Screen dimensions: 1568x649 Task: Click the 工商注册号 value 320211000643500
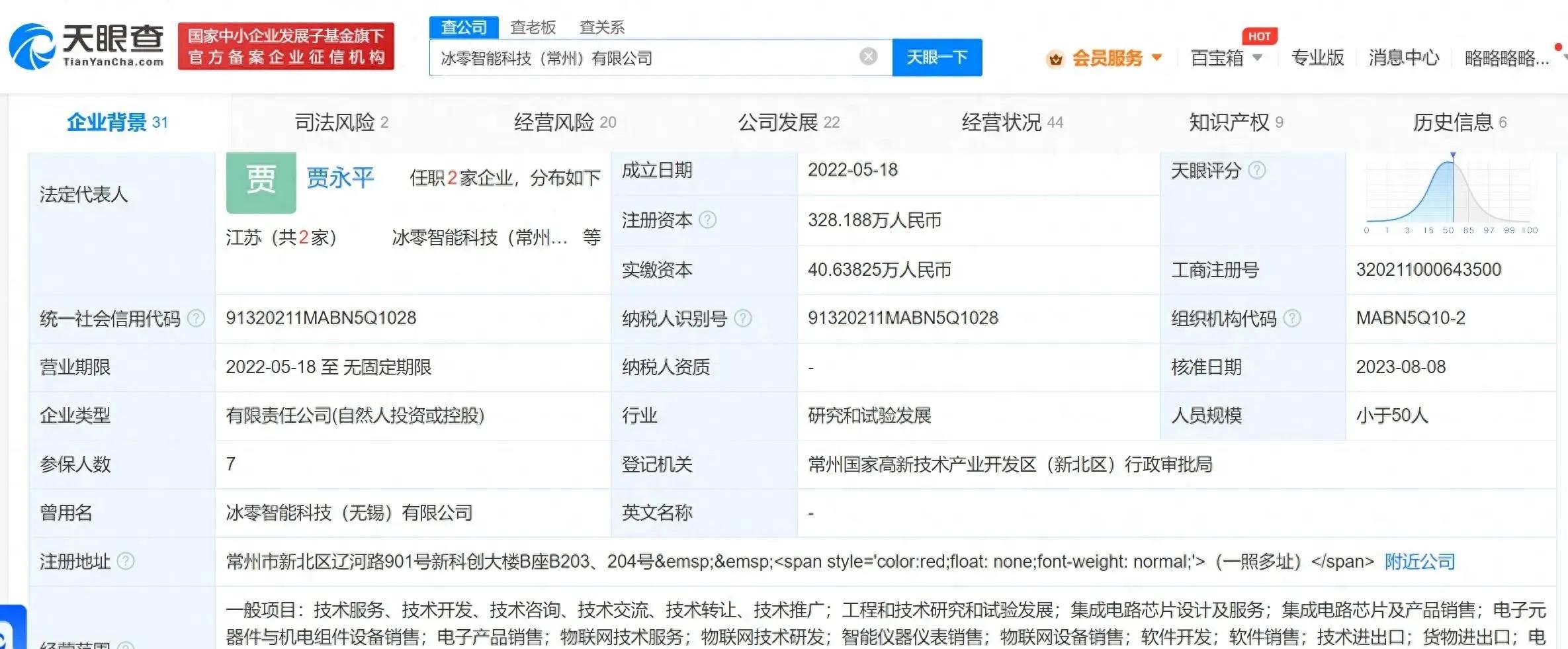pos(1428,270)
